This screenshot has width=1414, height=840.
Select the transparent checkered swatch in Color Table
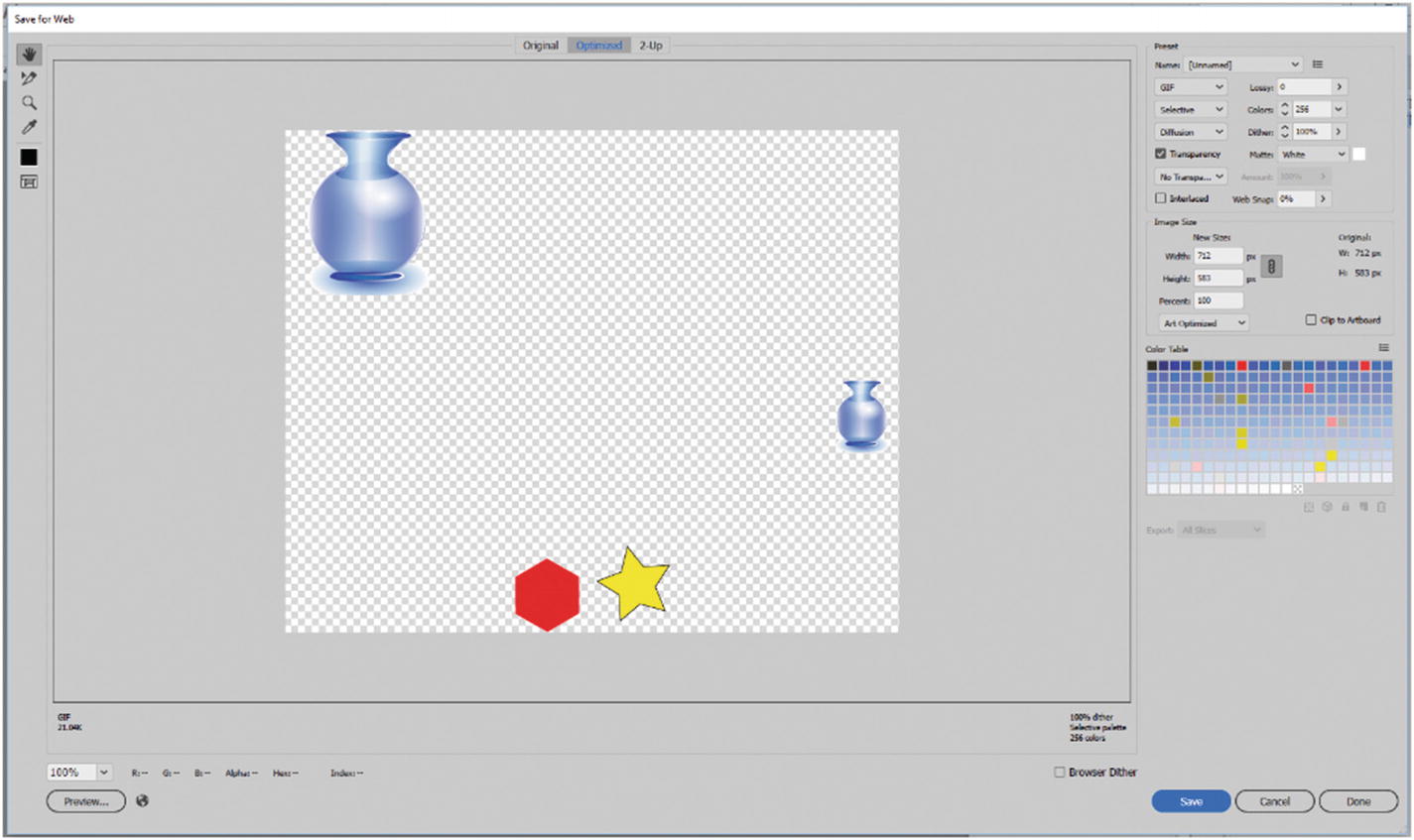(x=1298, y=489)
